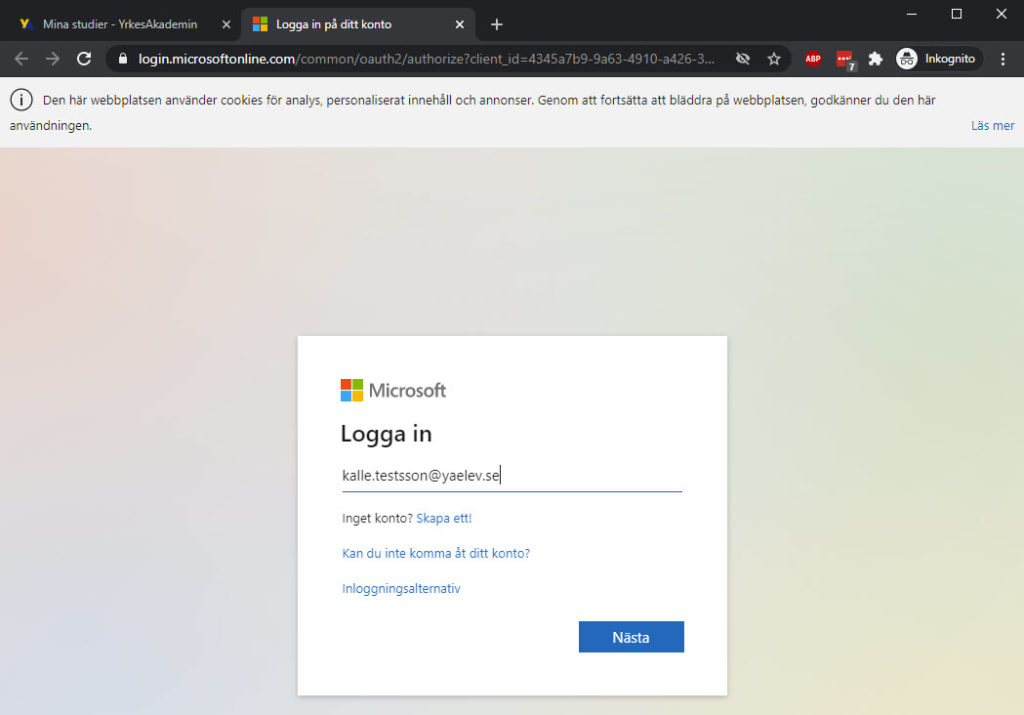Click the browser forward arrow
The height and width of the screenshot is (715, 1024).
coord(53,59)
